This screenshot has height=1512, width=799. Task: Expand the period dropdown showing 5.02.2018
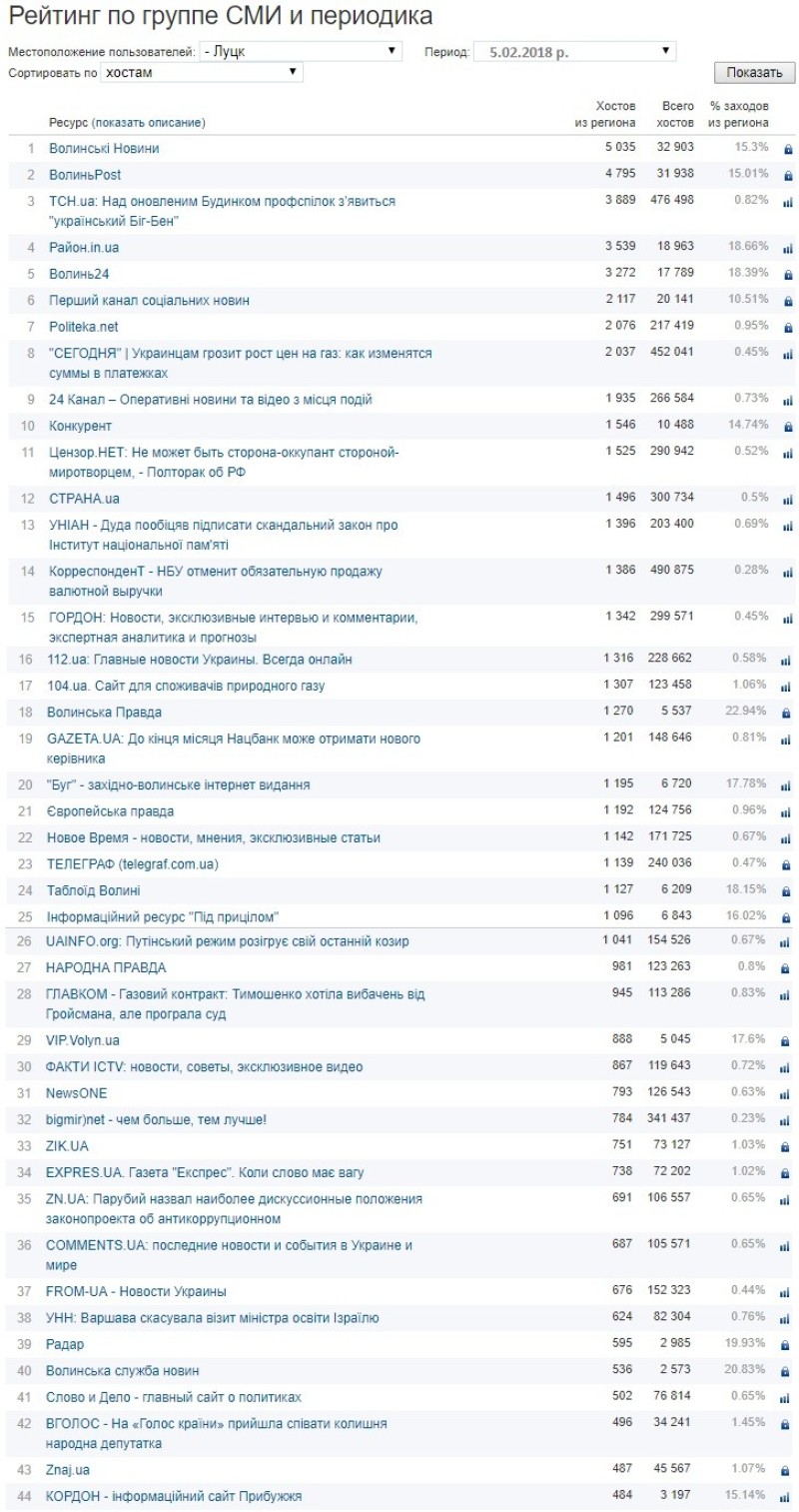coord(574,51)
